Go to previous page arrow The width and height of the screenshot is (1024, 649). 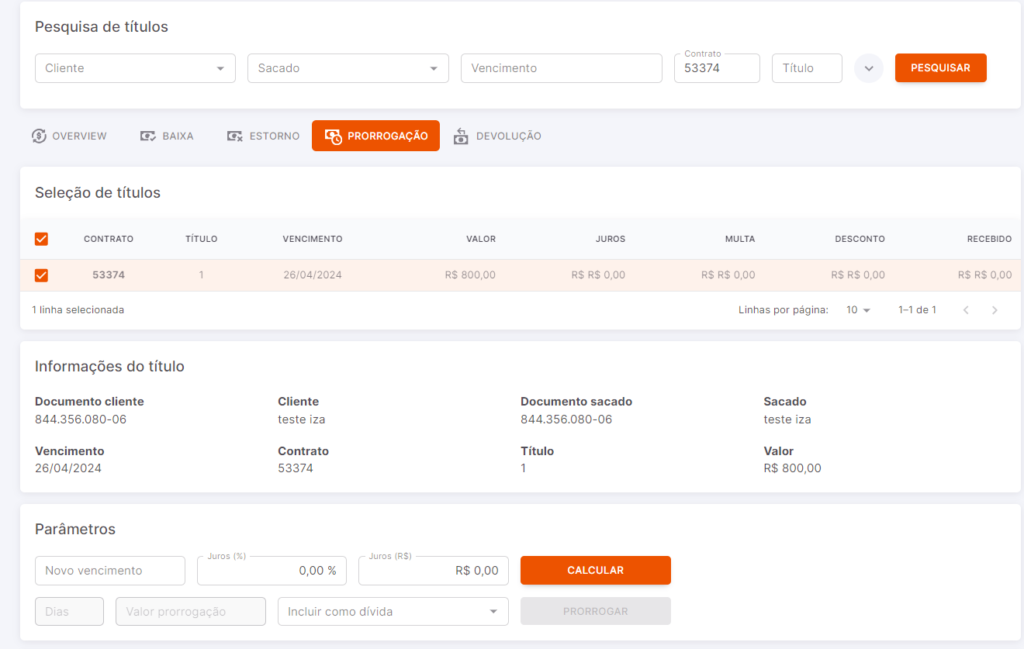[x=966, y=310]
